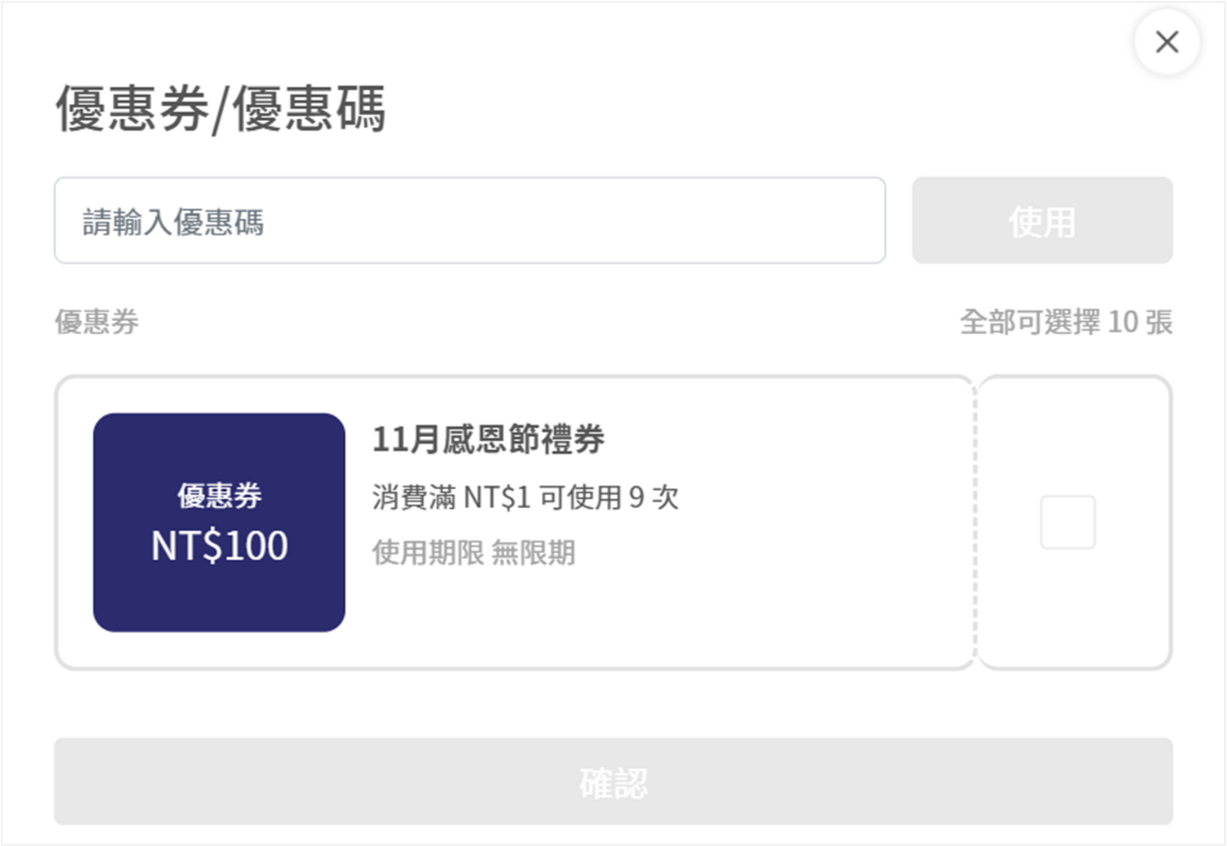Click the 9 次 usage count in the coupon
The image size is (1227, 846).
coord(653,497)
